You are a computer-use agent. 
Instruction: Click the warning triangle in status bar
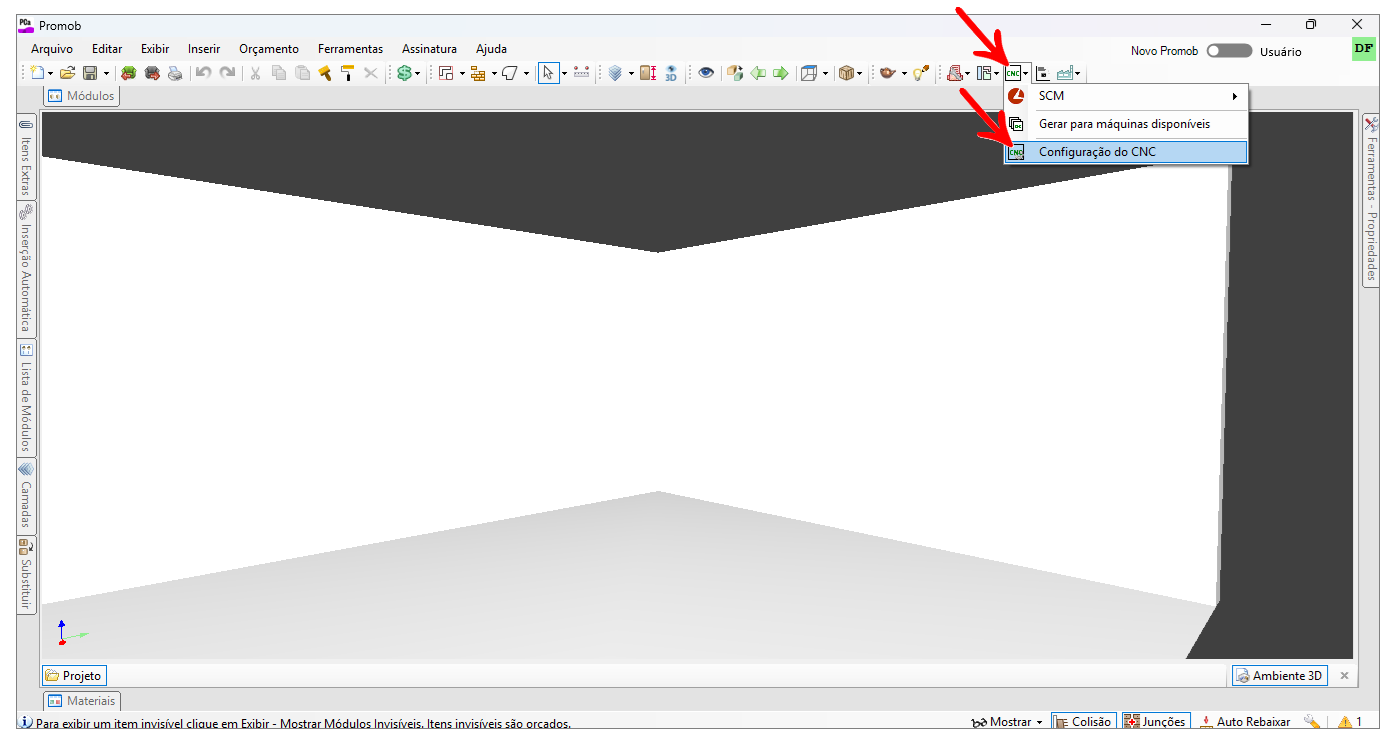tap(1345, 722)
